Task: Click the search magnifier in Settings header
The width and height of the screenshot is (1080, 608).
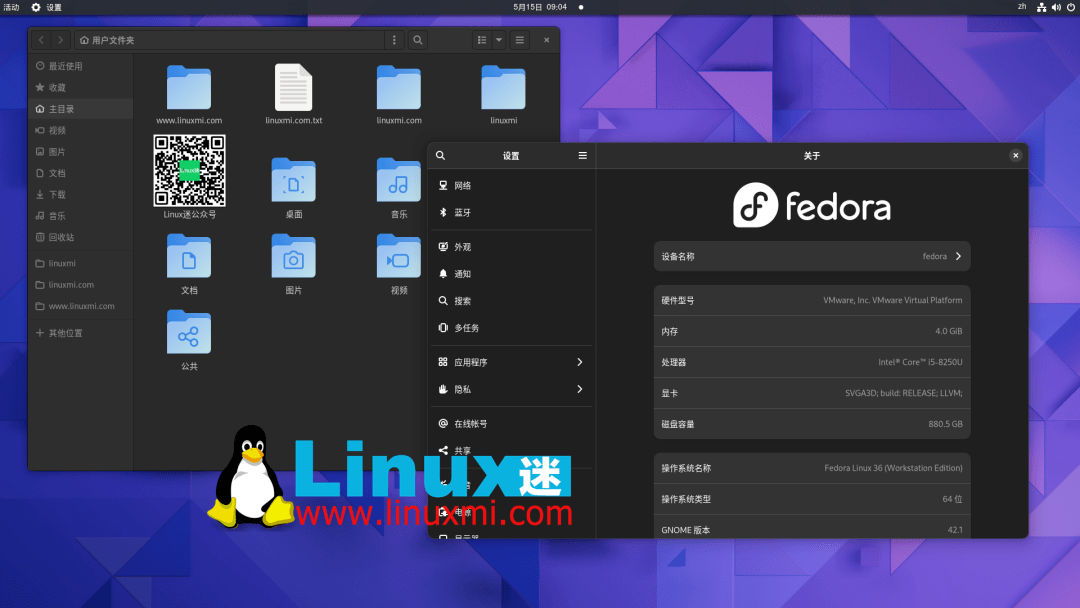Action: tap(440, 155)
